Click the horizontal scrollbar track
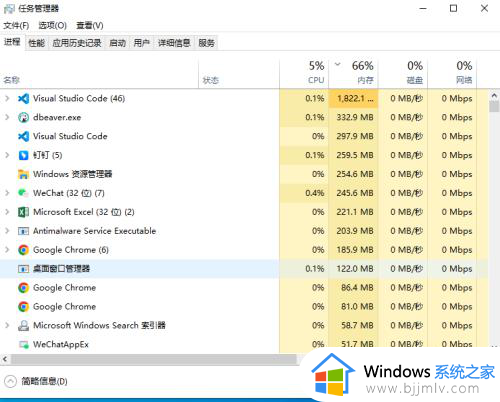 pyautogui.click(x=153, y=359)
